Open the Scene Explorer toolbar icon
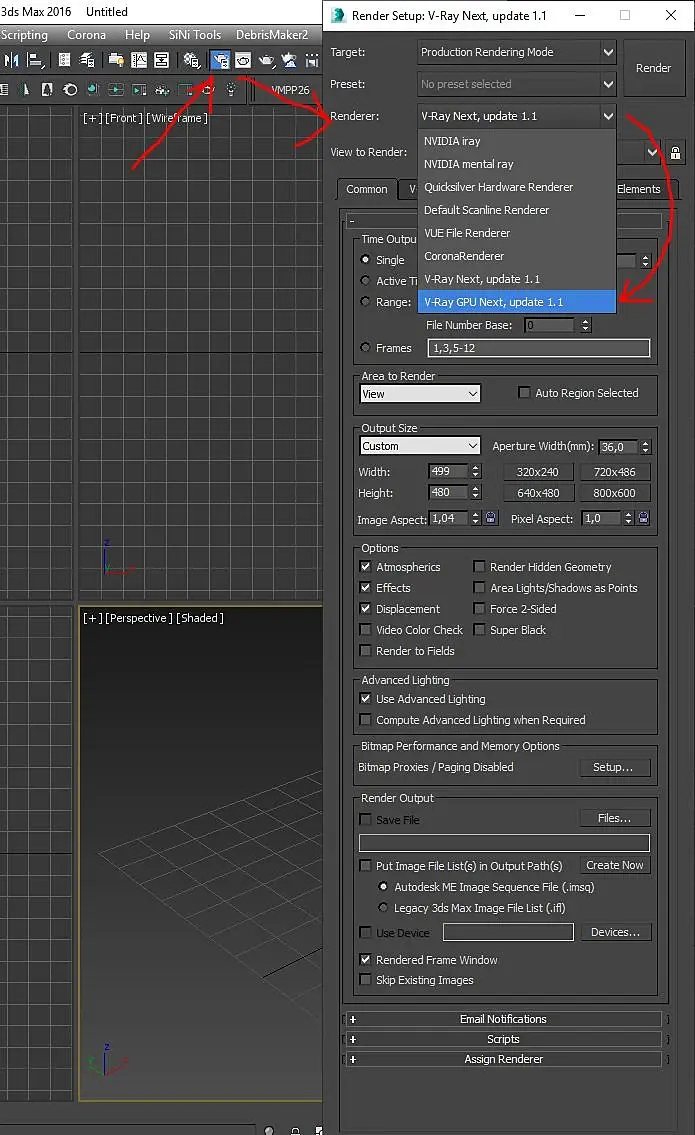Viewport: 695px width, 1135px height. [x=64, y=60]
